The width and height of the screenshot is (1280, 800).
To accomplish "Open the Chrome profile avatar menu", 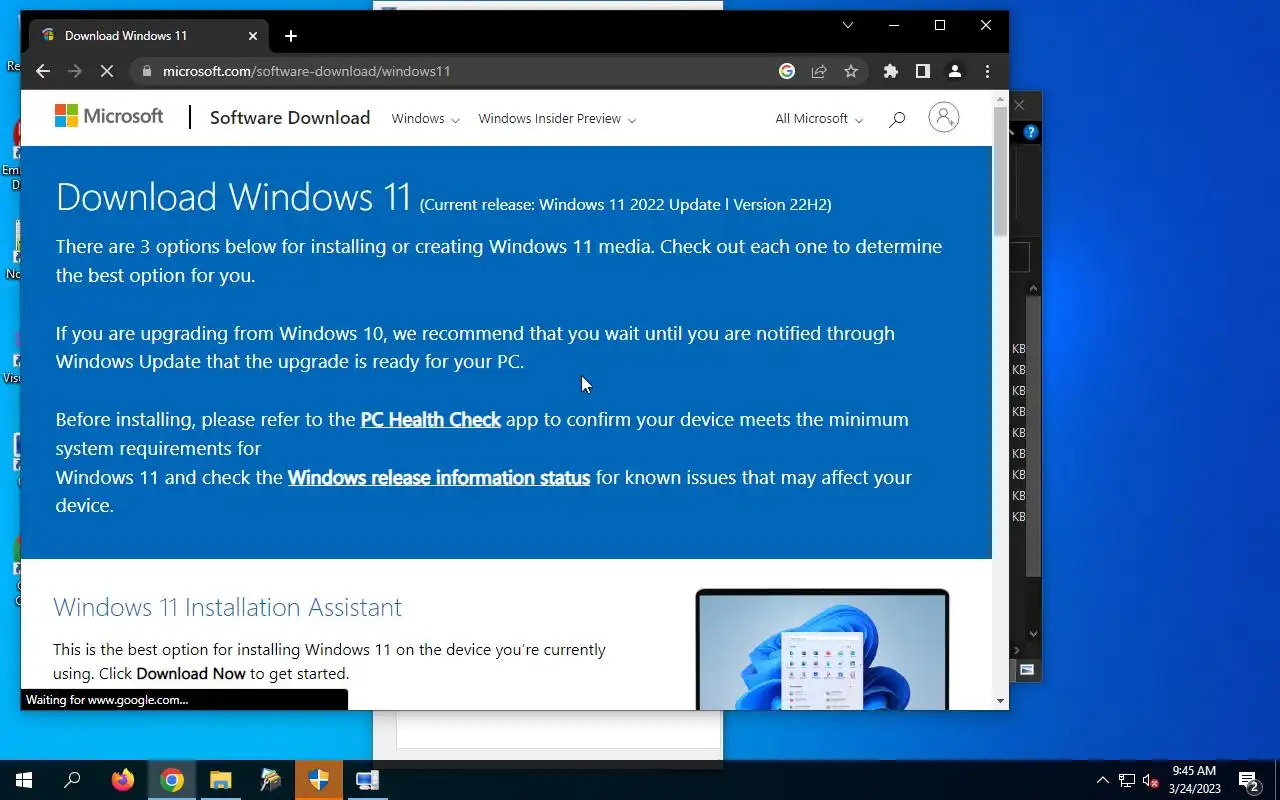I will (955, 71).
